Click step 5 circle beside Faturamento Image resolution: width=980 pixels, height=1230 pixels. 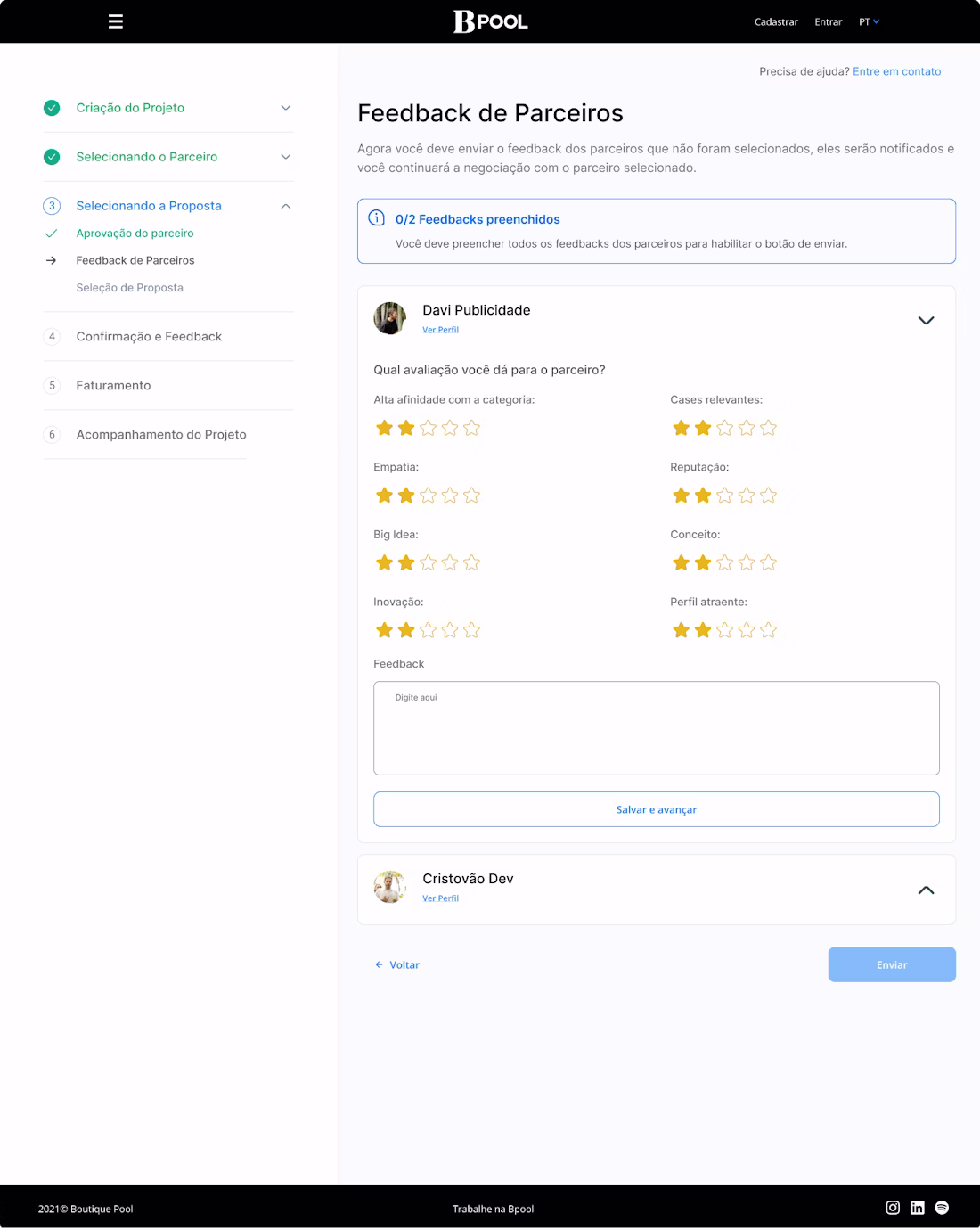pos(52,386)
